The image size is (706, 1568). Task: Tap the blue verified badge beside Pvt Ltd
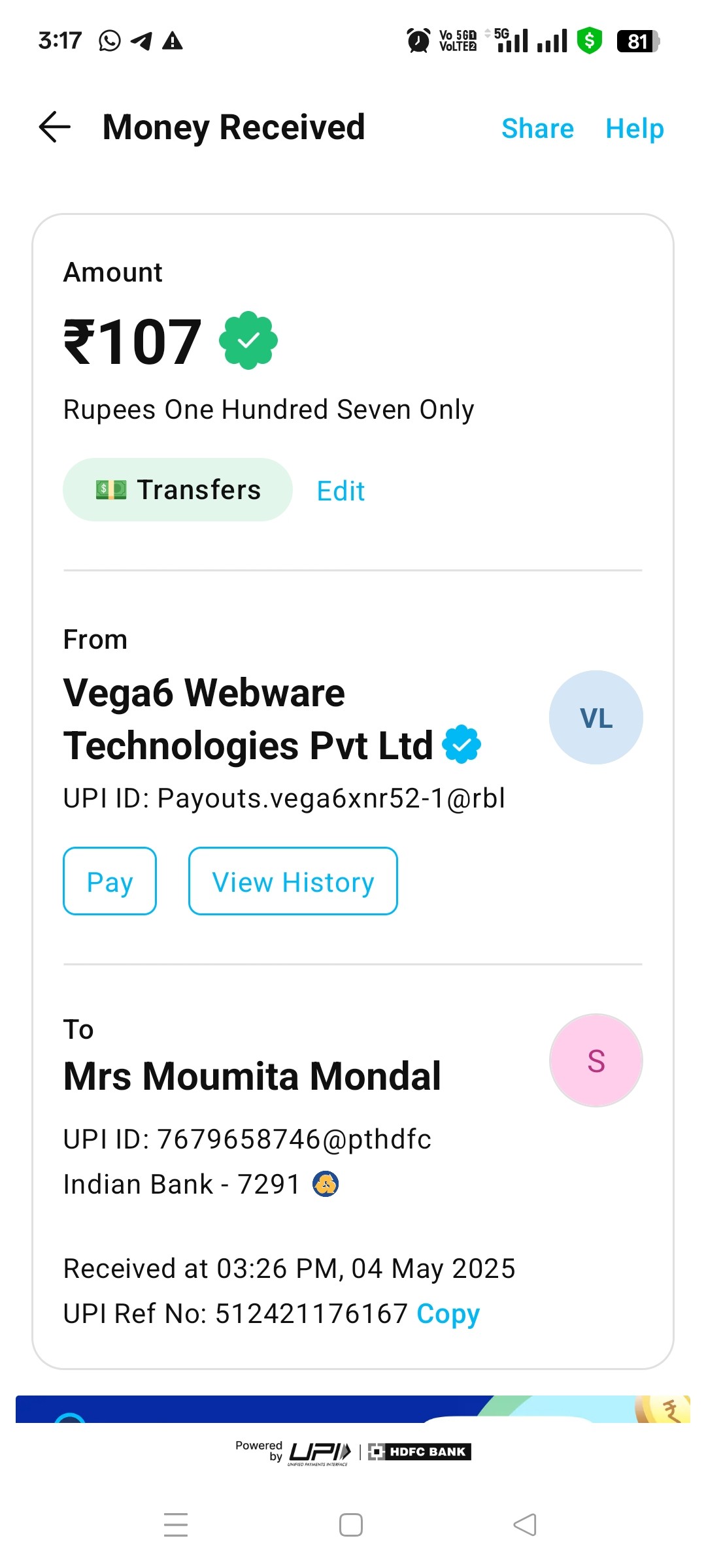coord(462,744)
